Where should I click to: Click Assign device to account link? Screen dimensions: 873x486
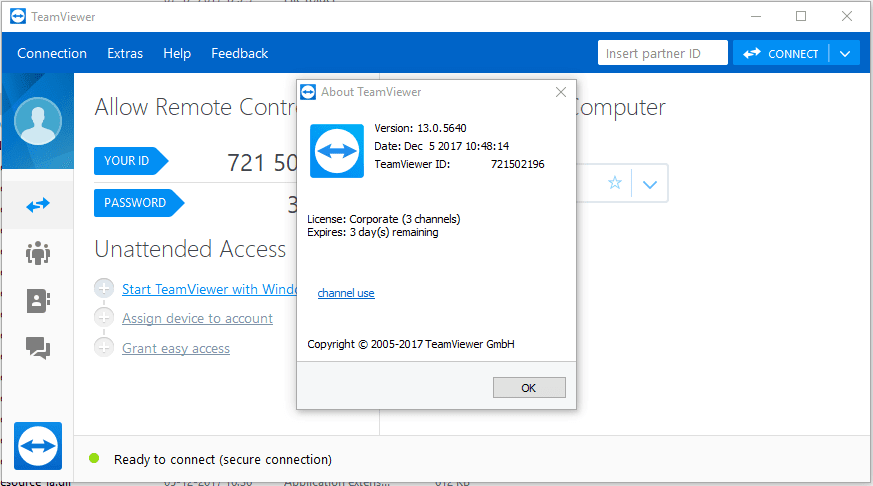coord(197,318)
